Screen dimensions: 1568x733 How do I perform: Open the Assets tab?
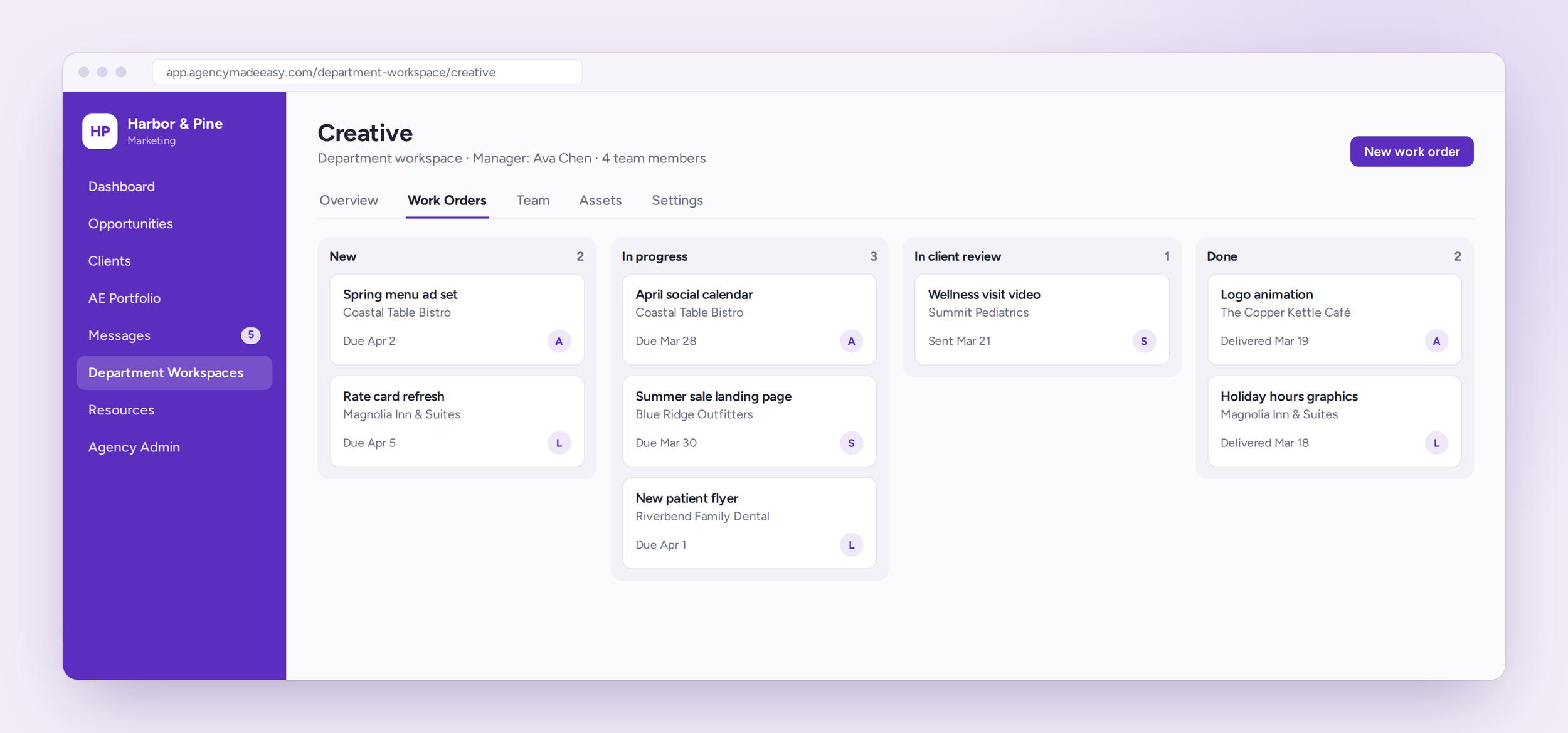(x=600, y=201)
